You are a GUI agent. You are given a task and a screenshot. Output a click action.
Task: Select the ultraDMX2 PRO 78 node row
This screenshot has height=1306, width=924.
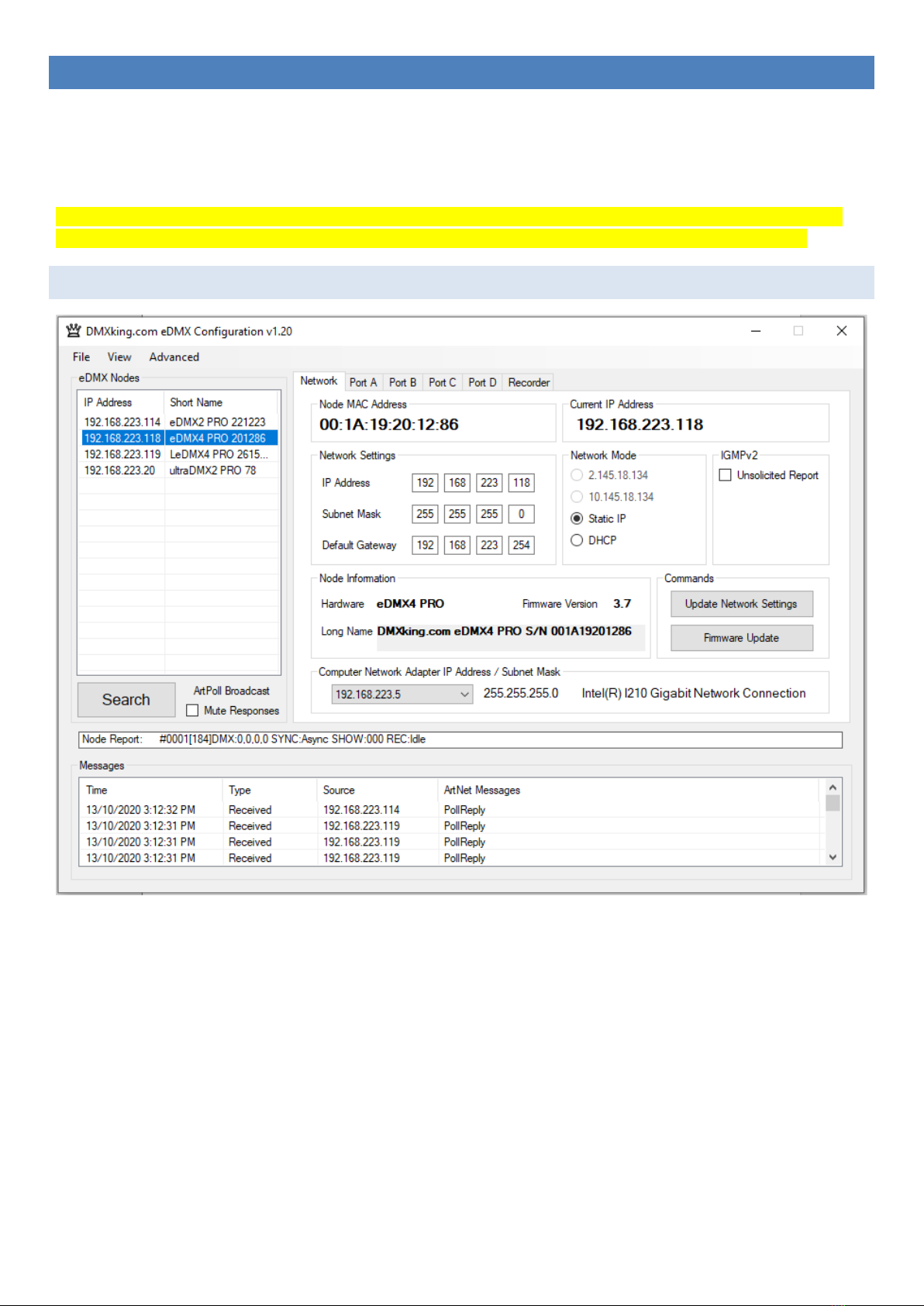click(179, 470)
